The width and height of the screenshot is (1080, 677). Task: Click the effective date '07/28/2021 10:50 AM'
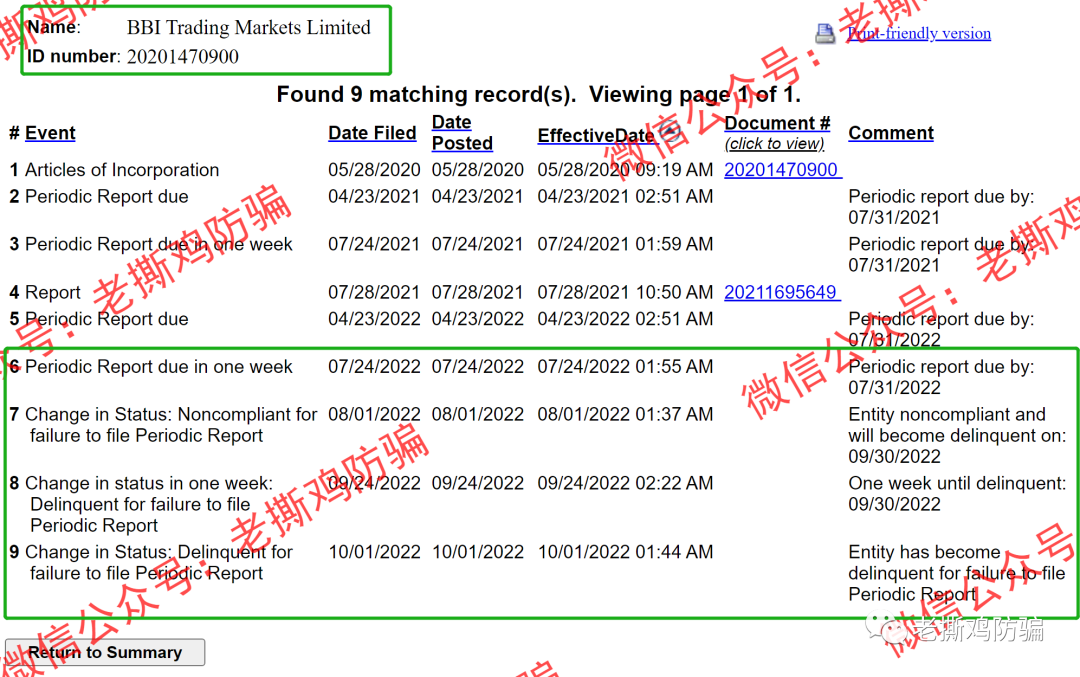point(625,292)
